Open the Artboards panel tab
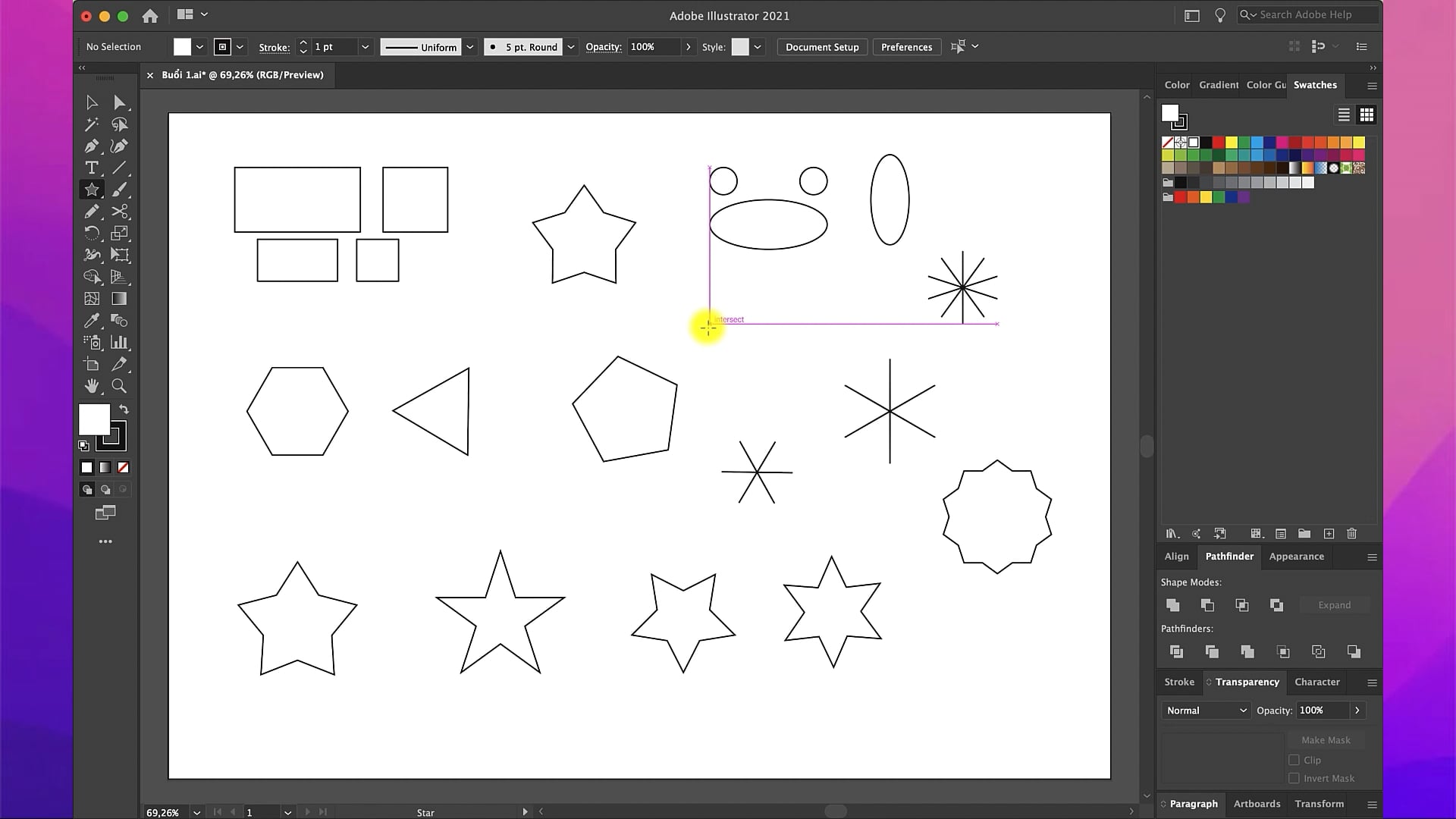The image size is (1456, 819). click(x=1257, y=804)
